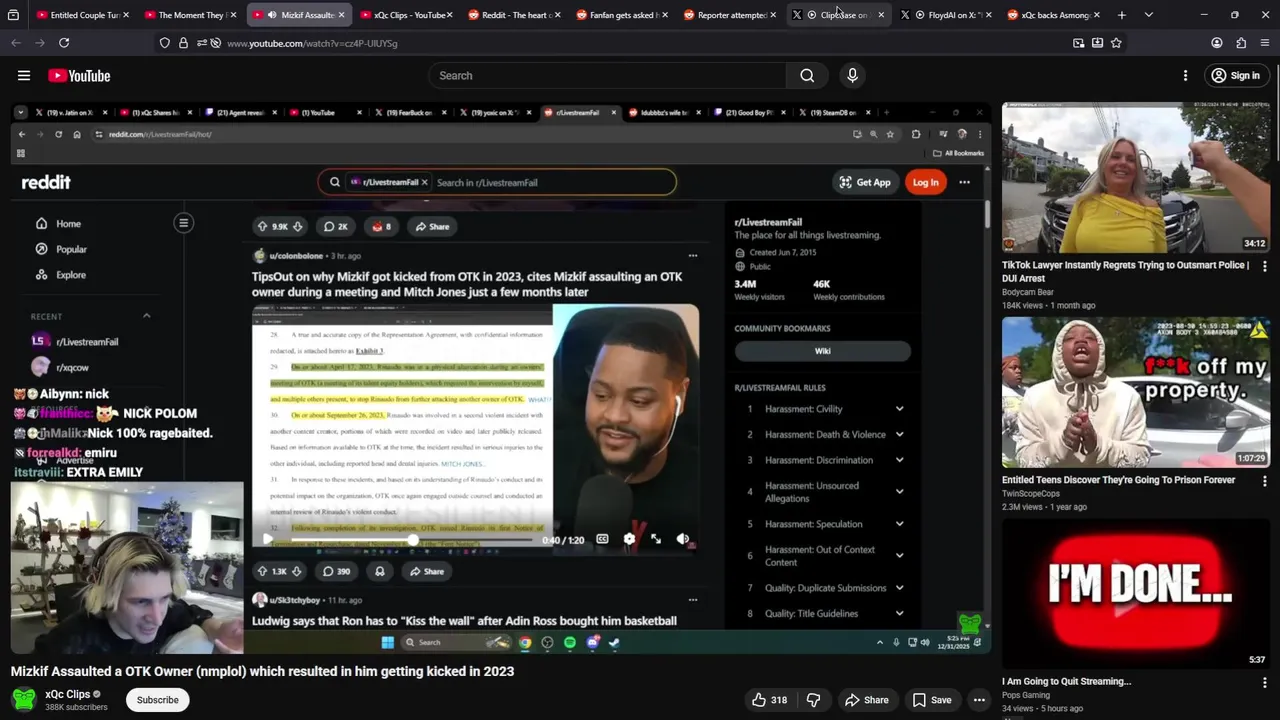
Task: Open 'I Am Going to Quit Streaming...' title
Action: (1066, 682)
